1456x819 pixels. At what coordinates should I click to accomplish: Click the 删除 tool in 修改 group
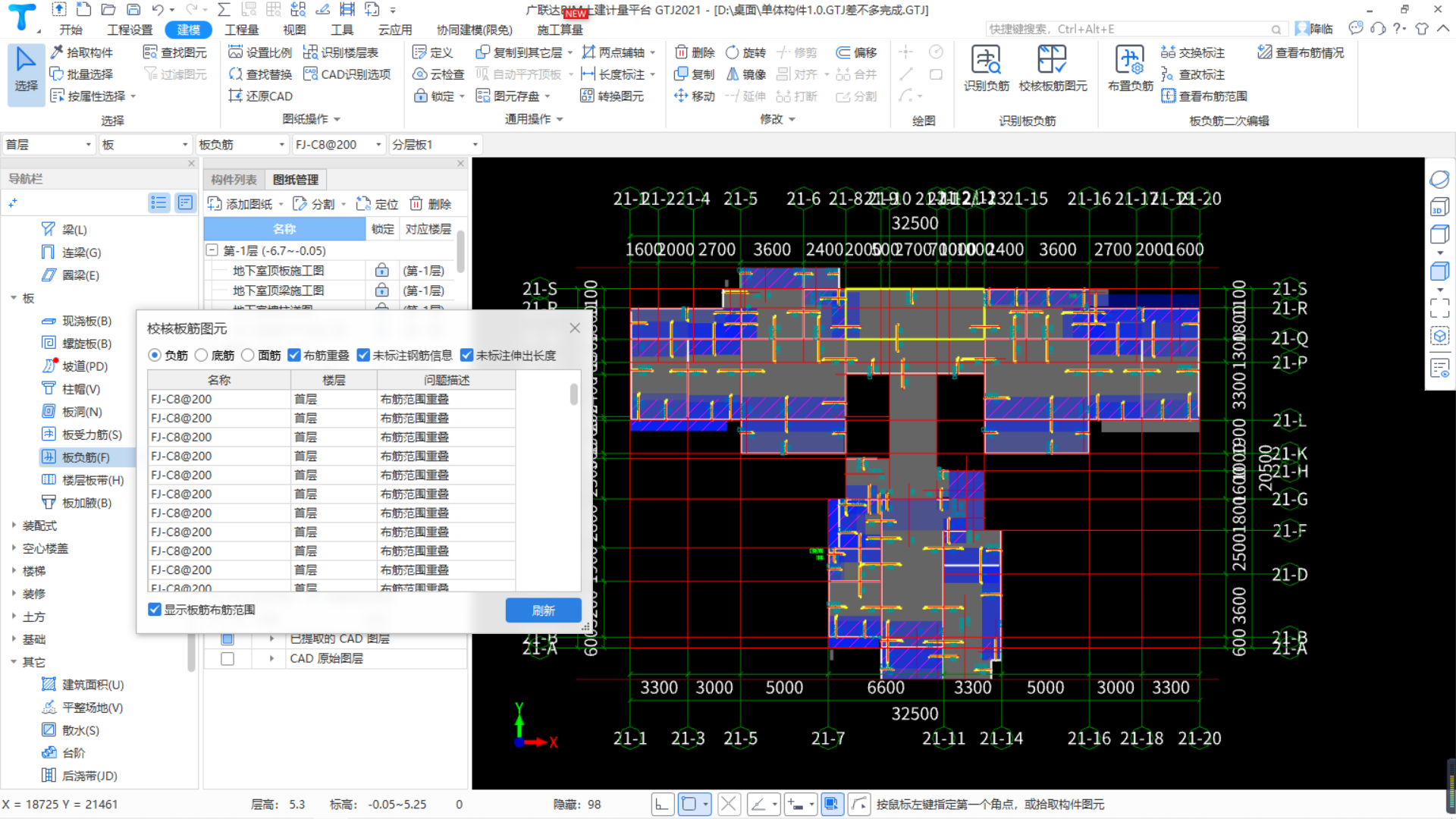pyautogui.click(x=695, y=52)
